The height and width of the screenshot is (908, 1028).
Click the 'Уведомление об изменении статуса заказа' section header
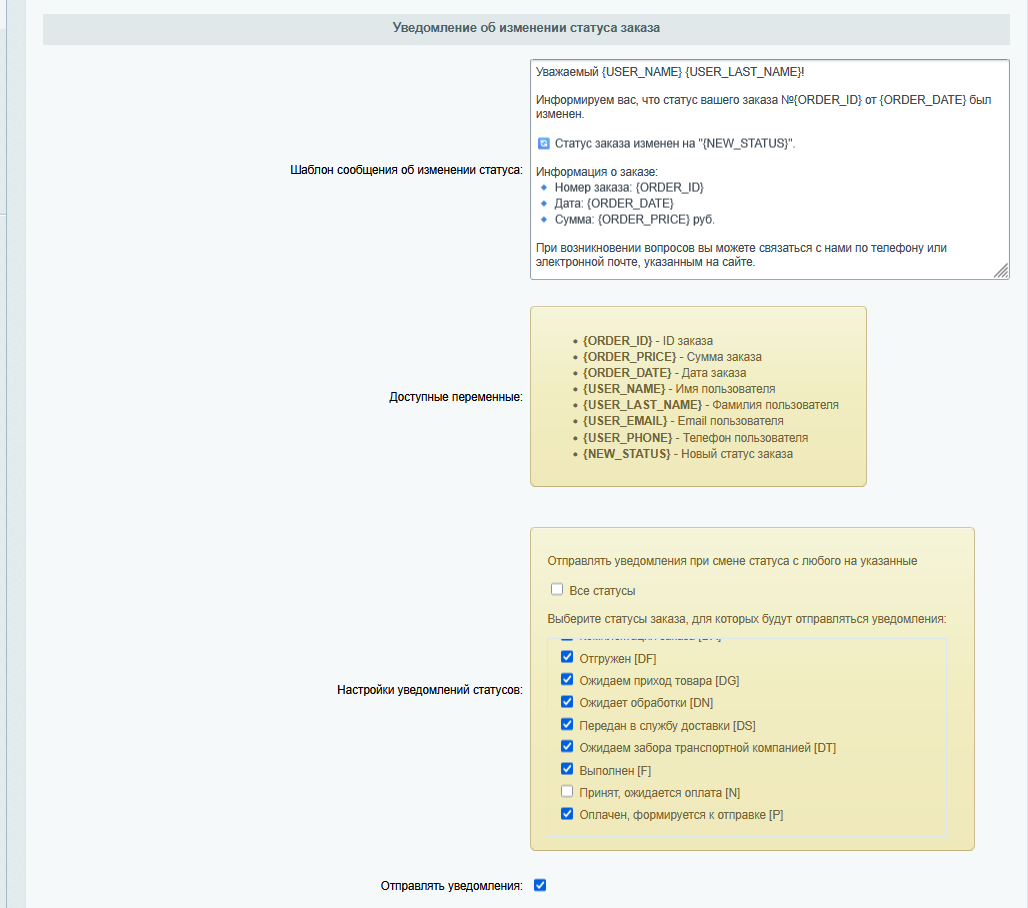coord(526,28)
